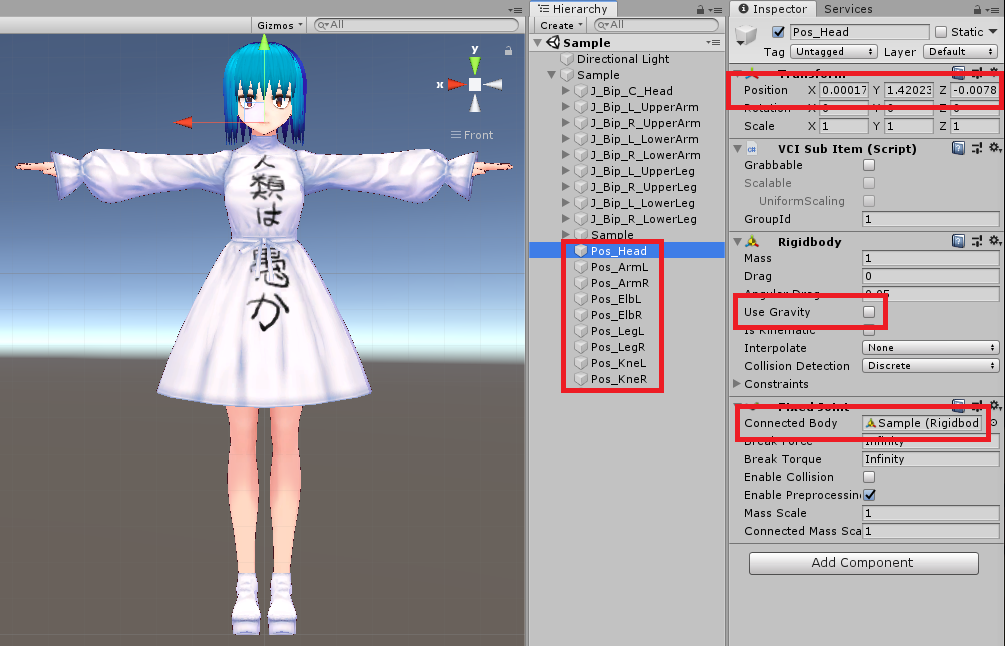The image size is (1005, 646).
Task: Expand the J_Bip_C_Head tree item
Action: tap(565, 90)
